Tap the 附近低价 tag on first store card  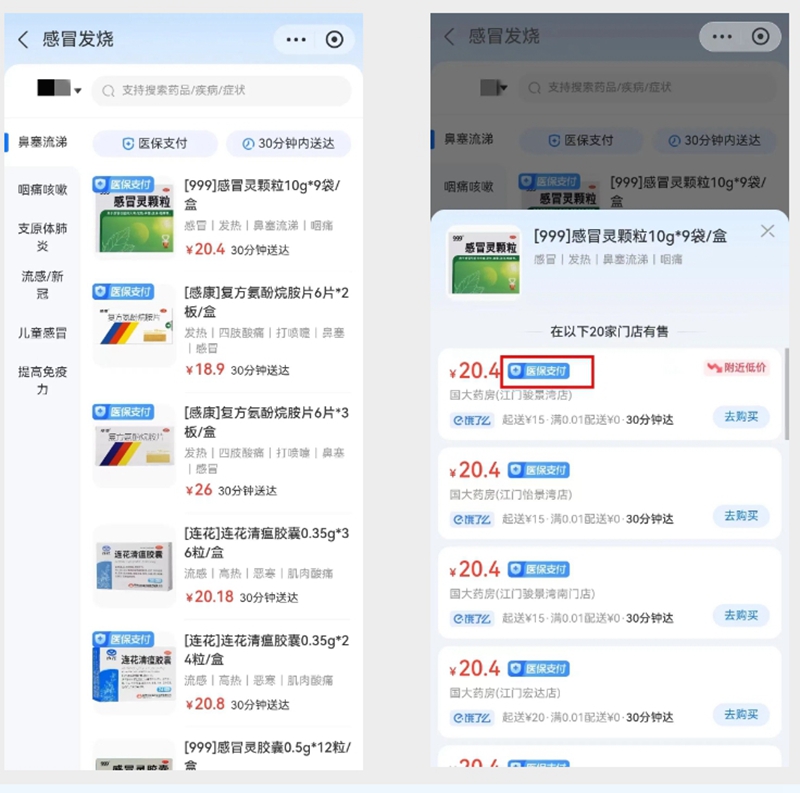click(x=737, y=367)
